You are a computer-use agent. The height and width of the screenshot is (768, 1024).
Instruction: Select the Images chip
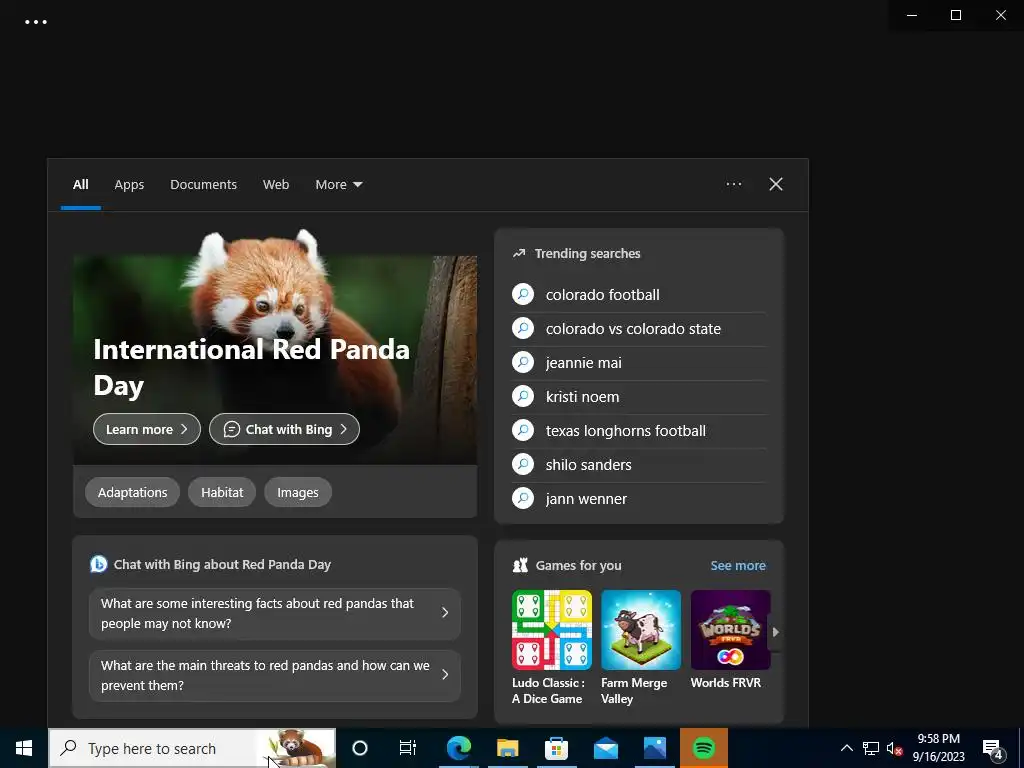298,492
